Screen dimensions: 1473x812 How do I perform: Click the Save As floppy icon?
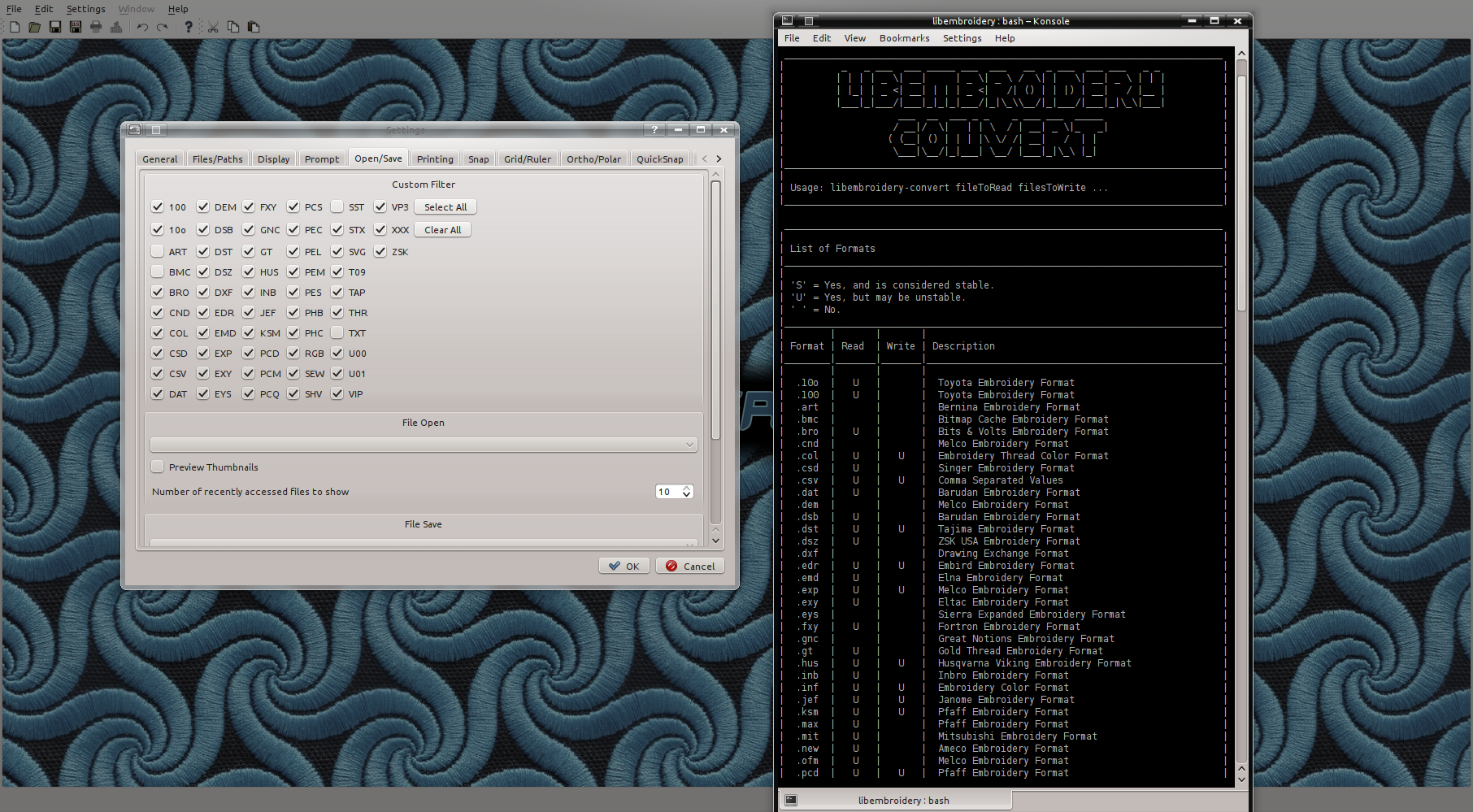pyautogui.click(x=75, y=27)
